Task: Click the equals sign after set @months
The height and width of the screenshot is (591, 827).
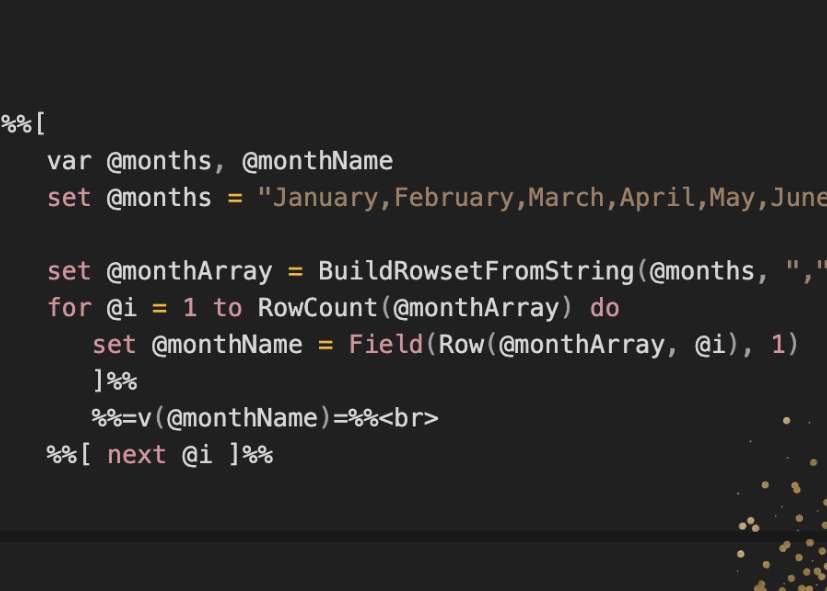Action: click(235, 199)
